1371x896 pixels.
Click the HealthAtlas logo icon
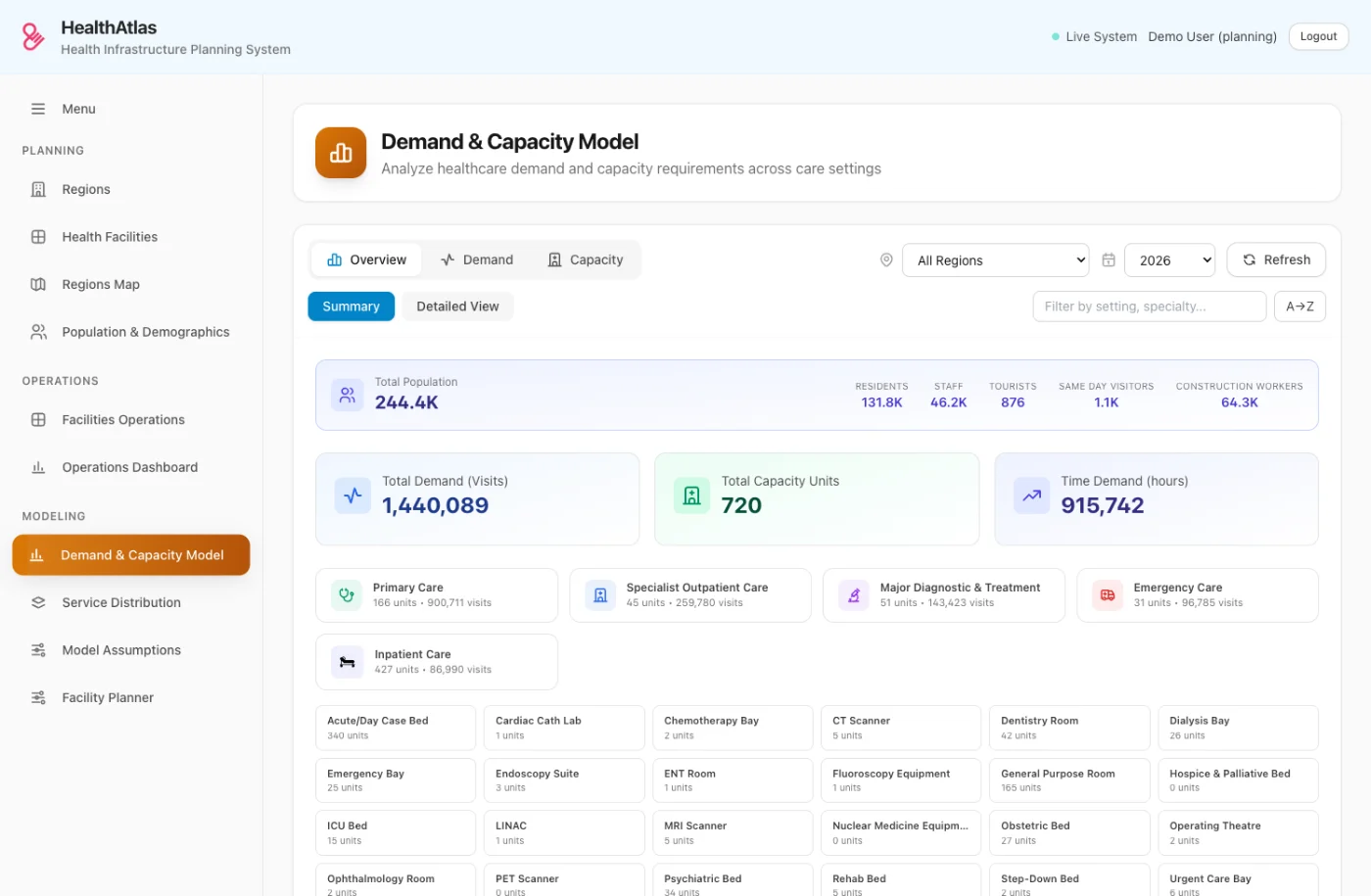tap(33, 37)
